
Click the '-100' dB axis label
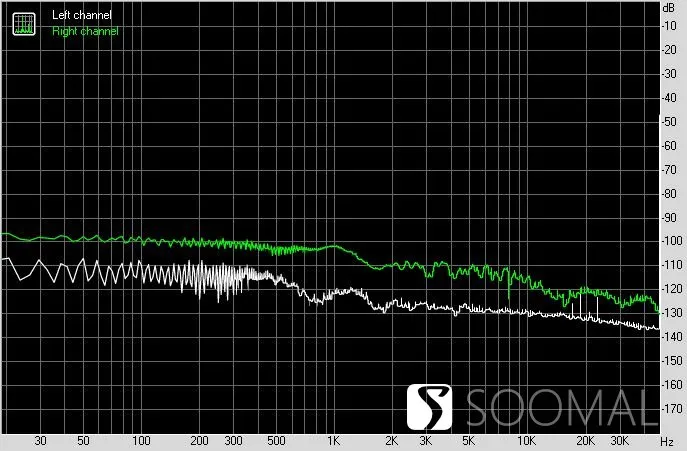coord(673,241)
